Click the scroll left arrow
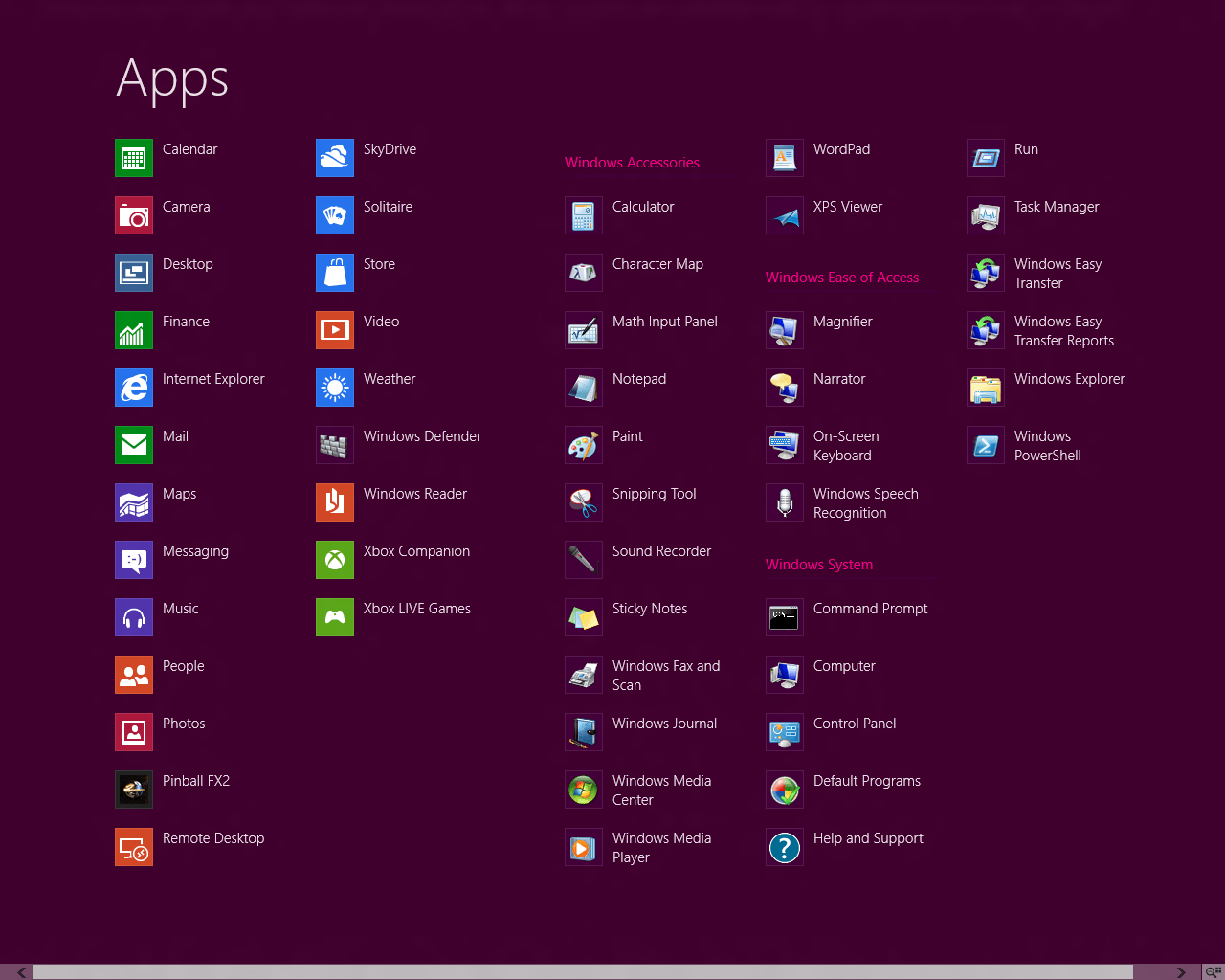The height and width of the screenshot is (980, 1225). [21, 972]
